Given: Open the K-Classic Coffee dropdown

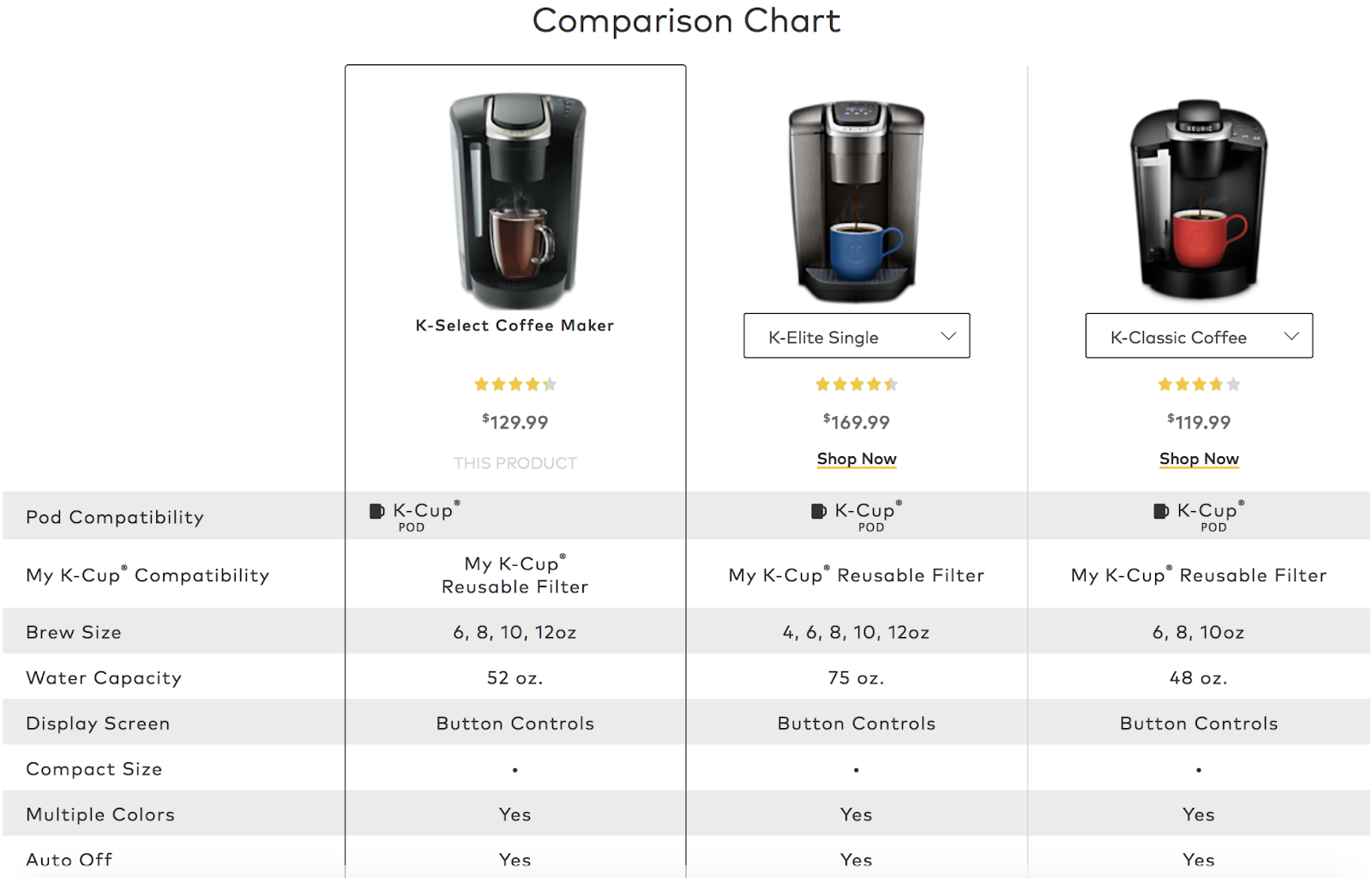Looking at the screenshot, I should click(x=1198, y=336).
